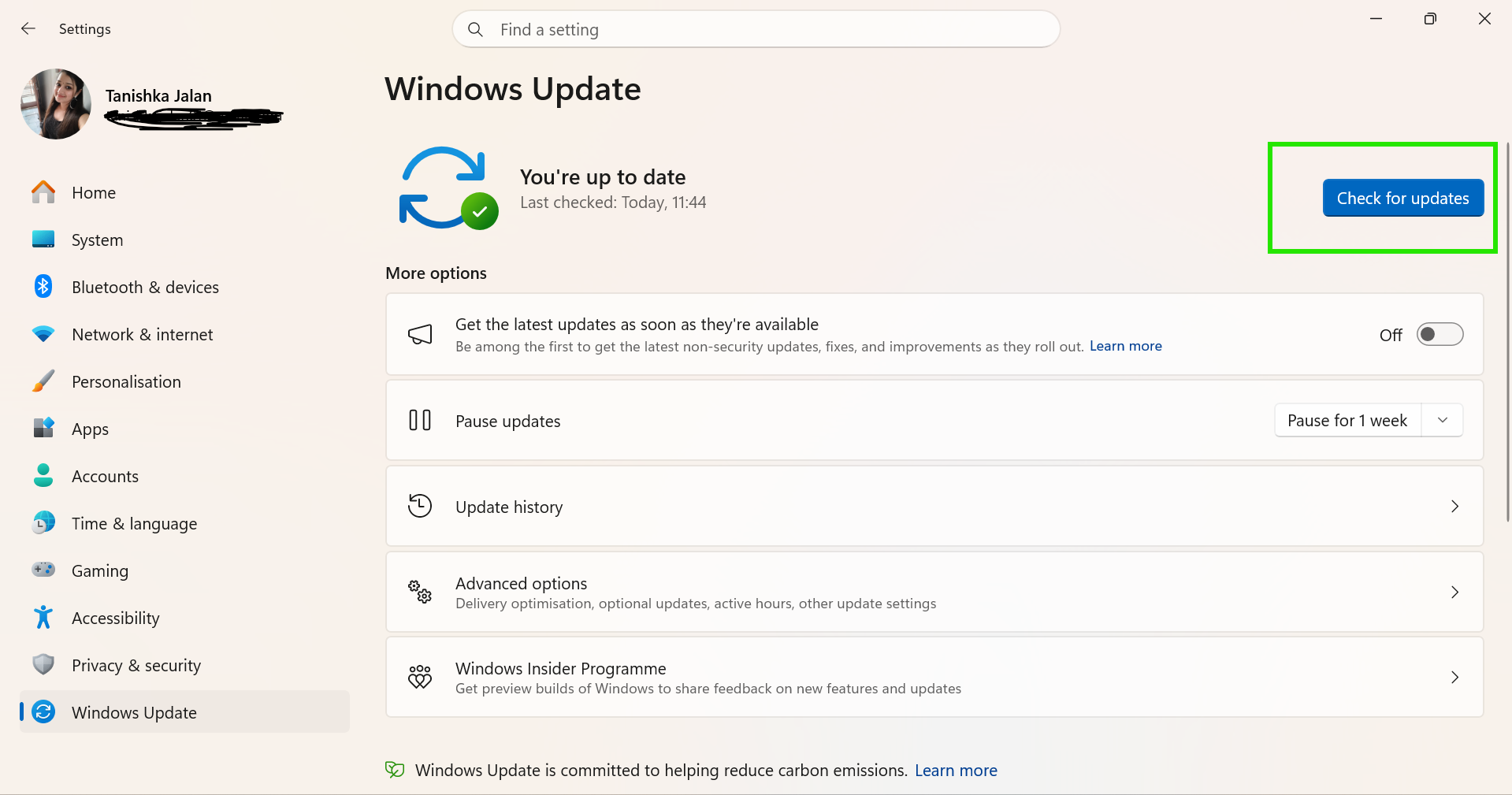Image resolution: width=1512 pixels, height=795 pixels.
Task: Minimize the Settings window
Action: coord(1376,18)
